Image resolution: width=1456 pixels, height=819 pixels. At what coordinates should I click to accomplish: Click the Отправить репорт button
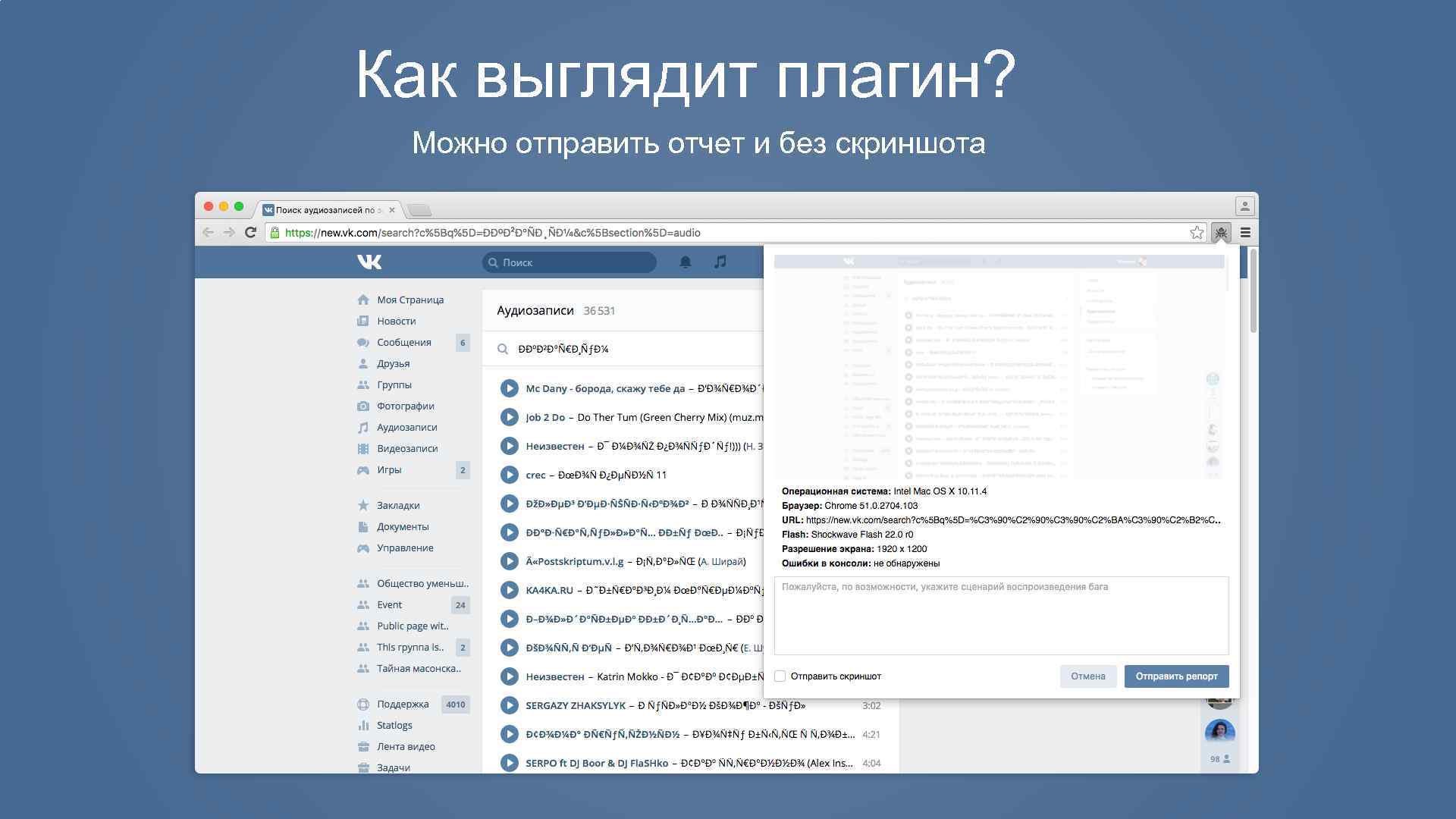(1176, 676)
